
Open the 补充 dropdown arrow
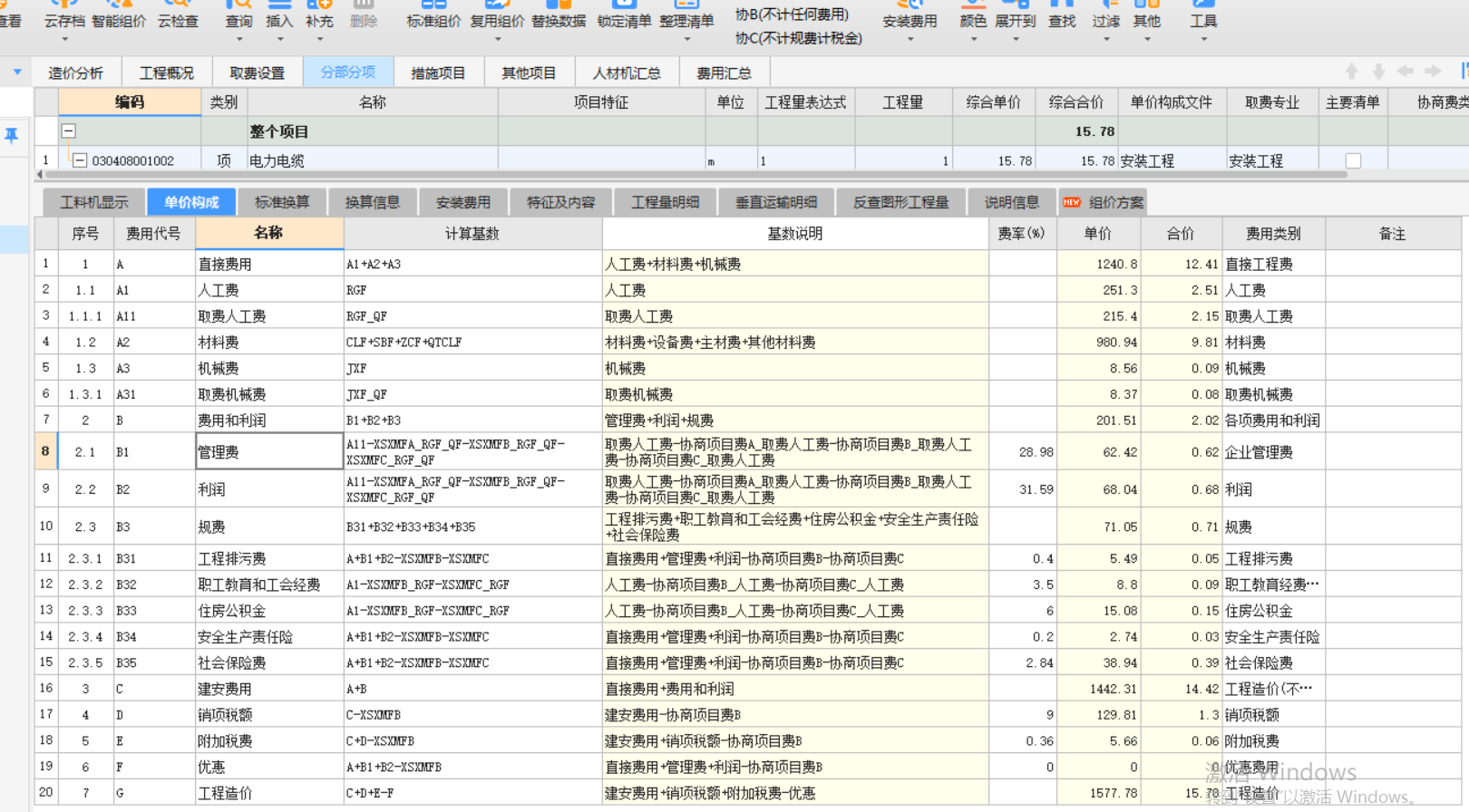(x=319, y=39)
